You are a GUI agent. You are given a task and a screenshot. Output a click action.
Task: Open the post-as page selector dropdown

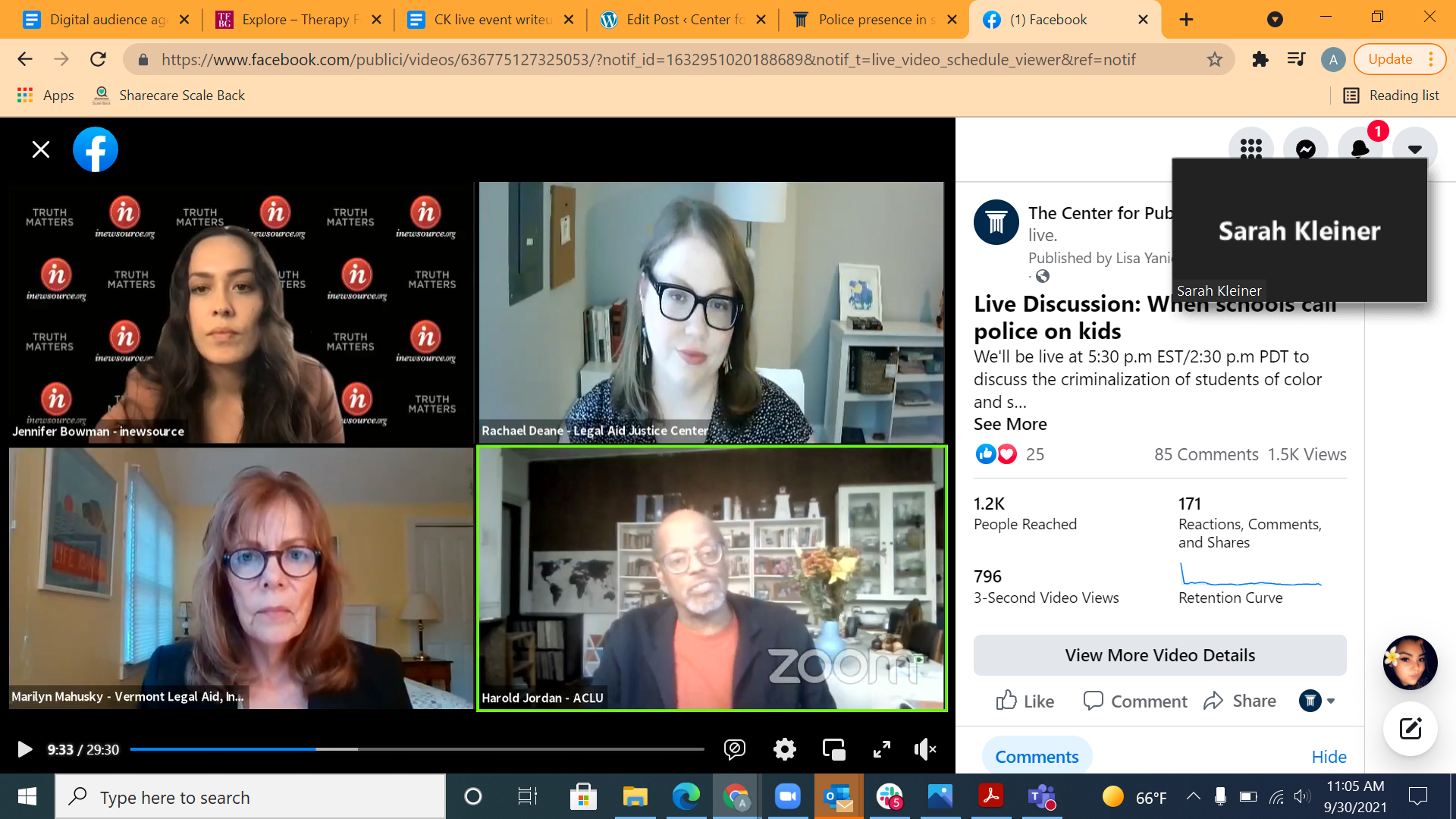(x=1317, y=701)
